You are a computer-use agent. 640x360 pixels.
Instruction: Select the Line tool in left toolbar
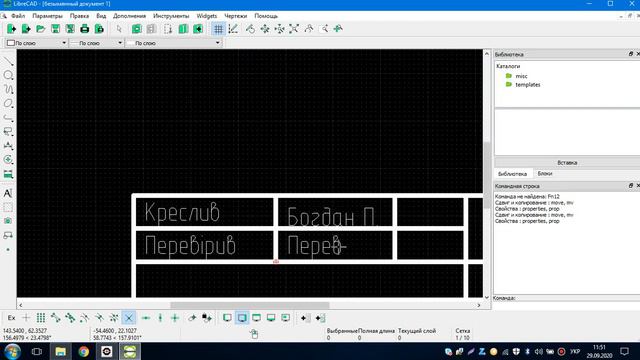coord(8,62)
